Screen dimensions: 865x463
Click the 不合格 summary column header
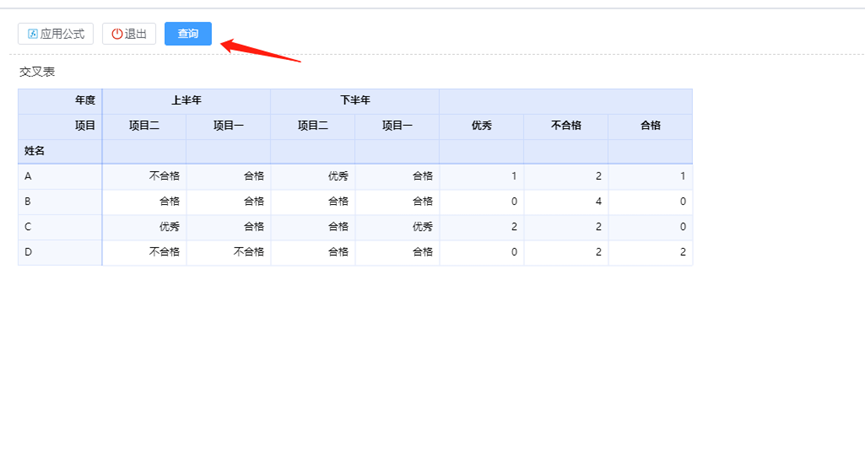click(566, 126)
